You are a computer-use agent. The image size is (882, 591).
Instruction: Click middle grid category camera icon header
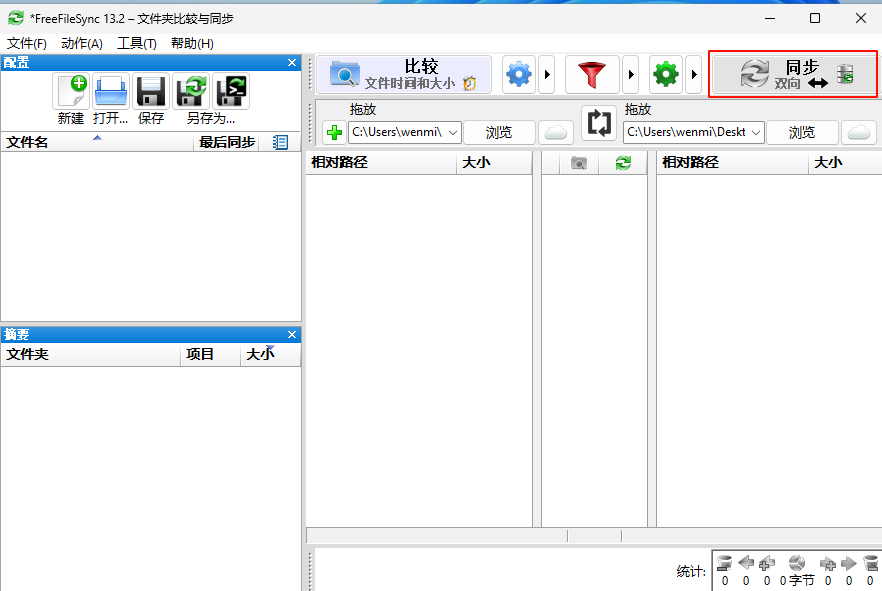(x=579, y=163)
